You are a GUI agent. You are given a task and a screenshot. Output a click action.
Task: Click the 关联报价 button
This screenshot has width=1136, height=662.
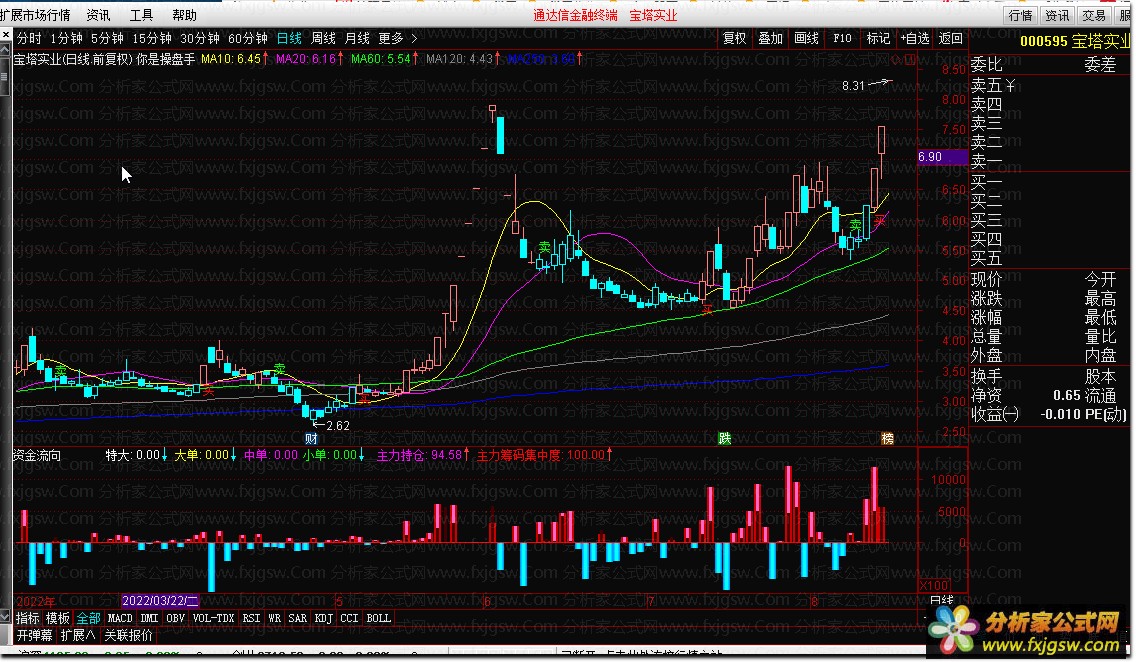[x=128, y=635]
